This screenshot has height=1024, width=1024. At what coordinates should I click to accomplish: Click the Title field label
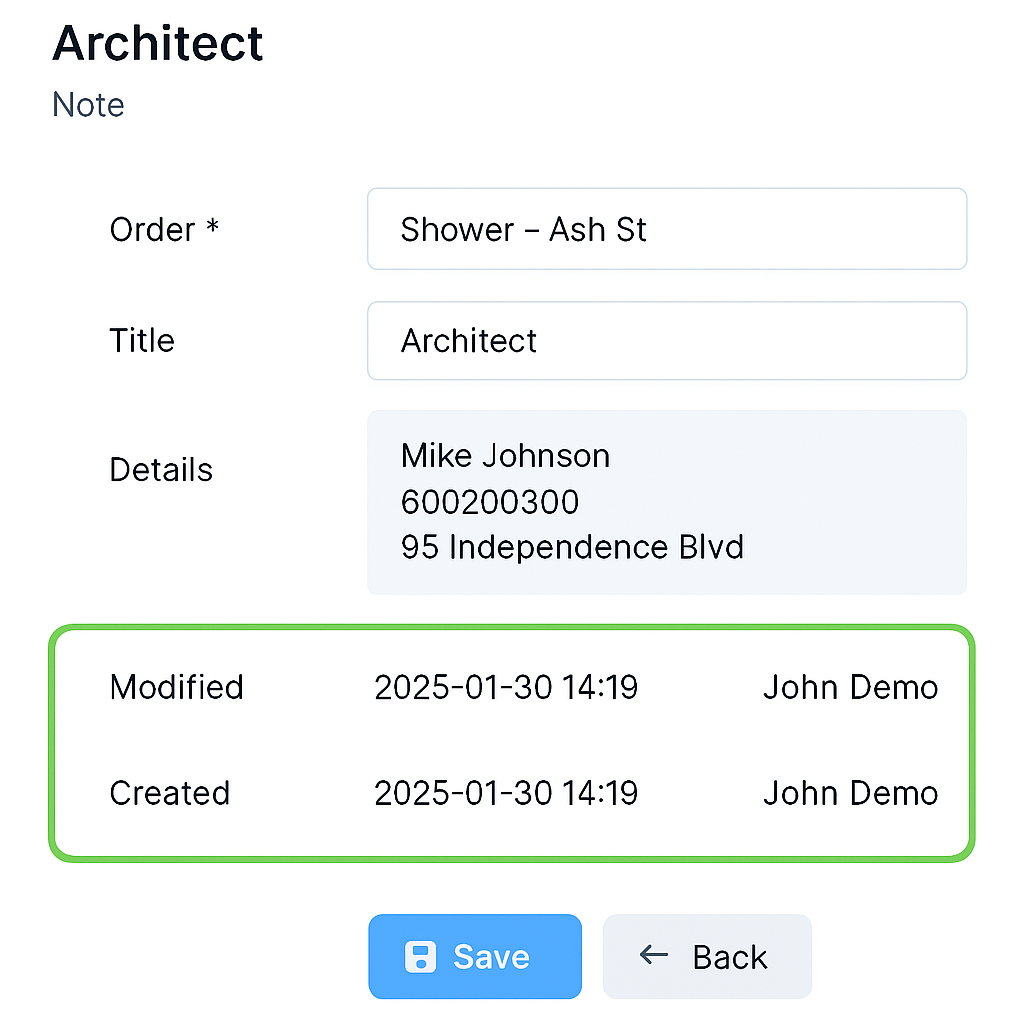(142, 340)
